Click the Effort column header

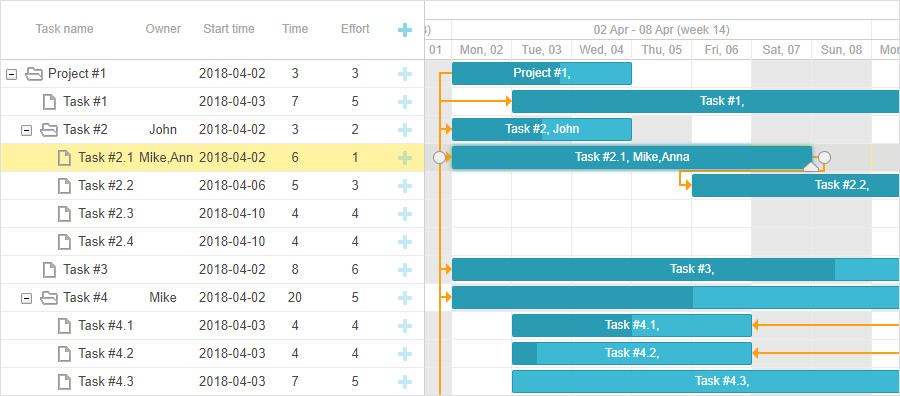point(355,29)
